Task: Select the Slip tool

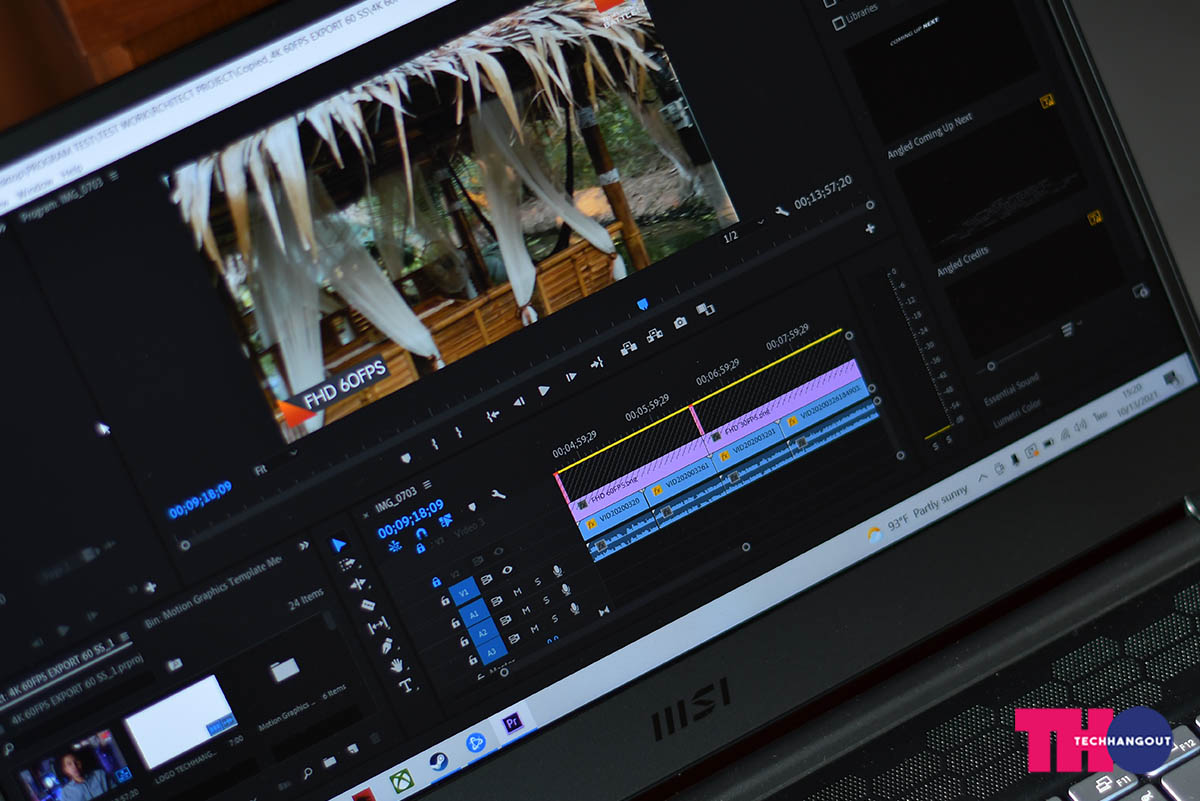Action: pyautogui.click(x=378, y=626)
